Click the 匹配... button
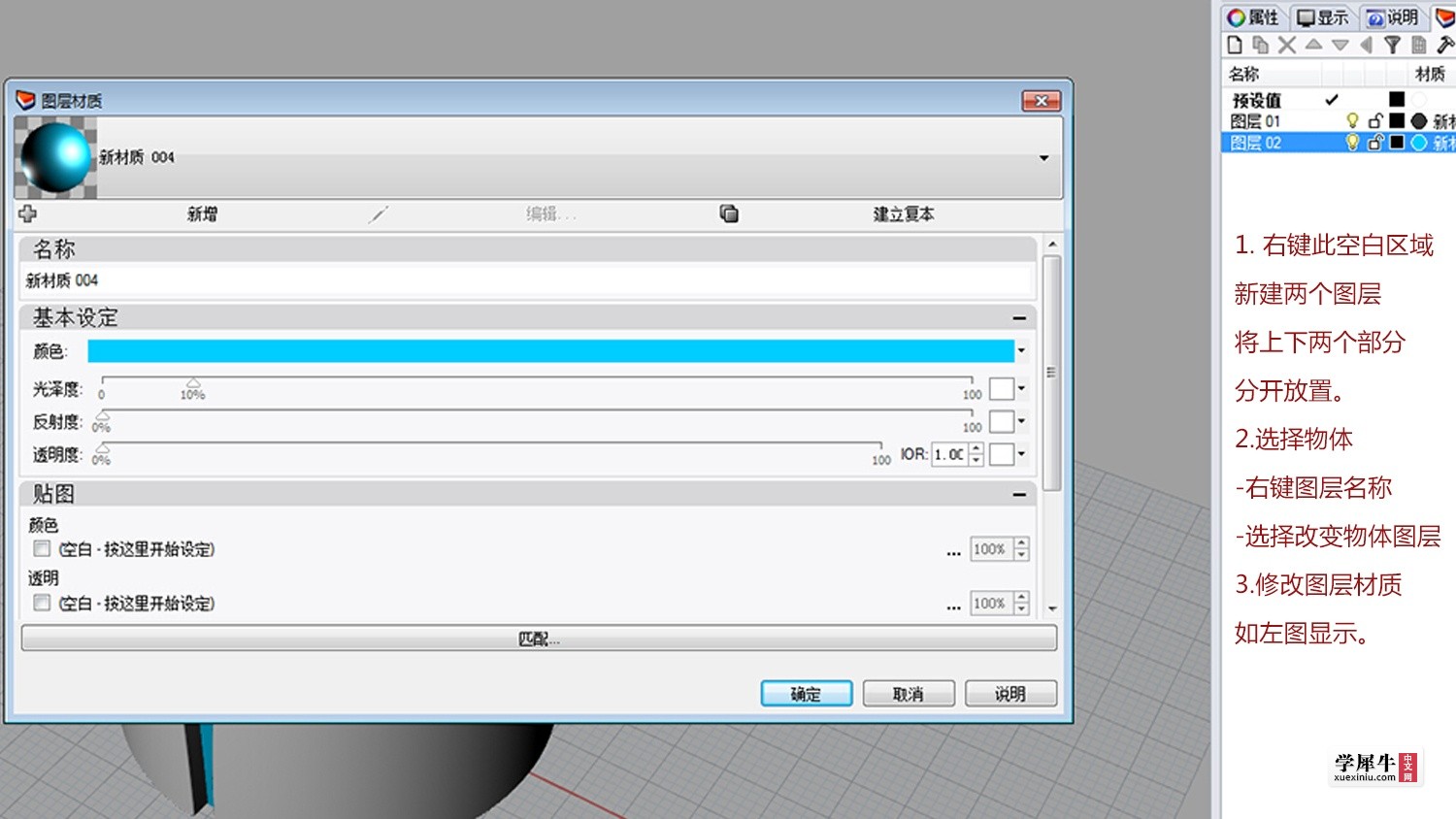The height and width of the screenshot is (819, 1456). 539,639
